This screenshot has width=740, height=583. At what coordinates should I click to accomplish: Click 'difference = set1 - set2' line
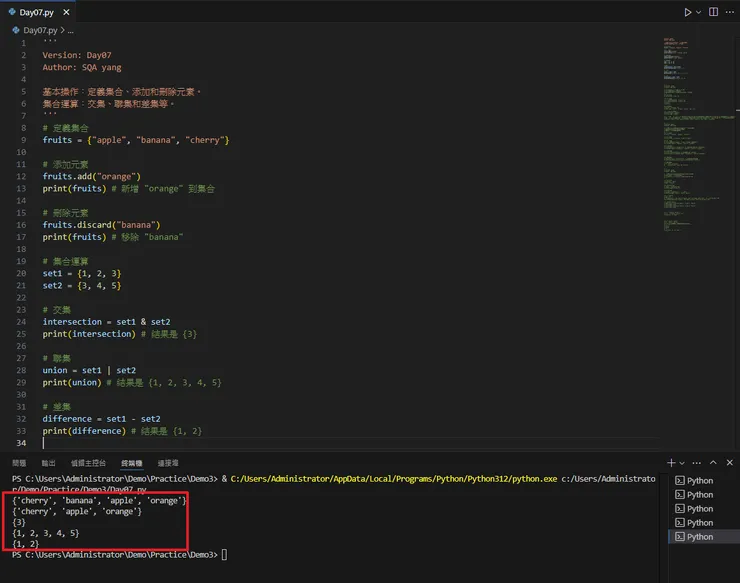click(x=101, y=419)
